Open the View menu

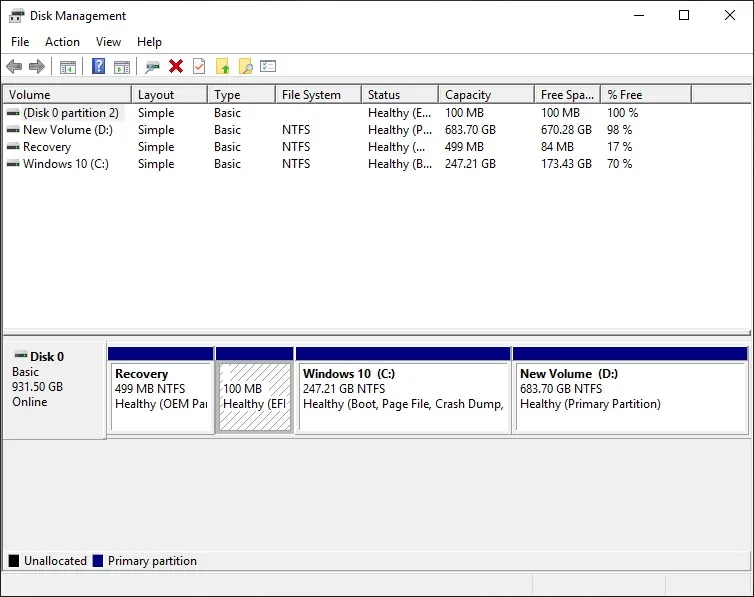coord(108,42)
